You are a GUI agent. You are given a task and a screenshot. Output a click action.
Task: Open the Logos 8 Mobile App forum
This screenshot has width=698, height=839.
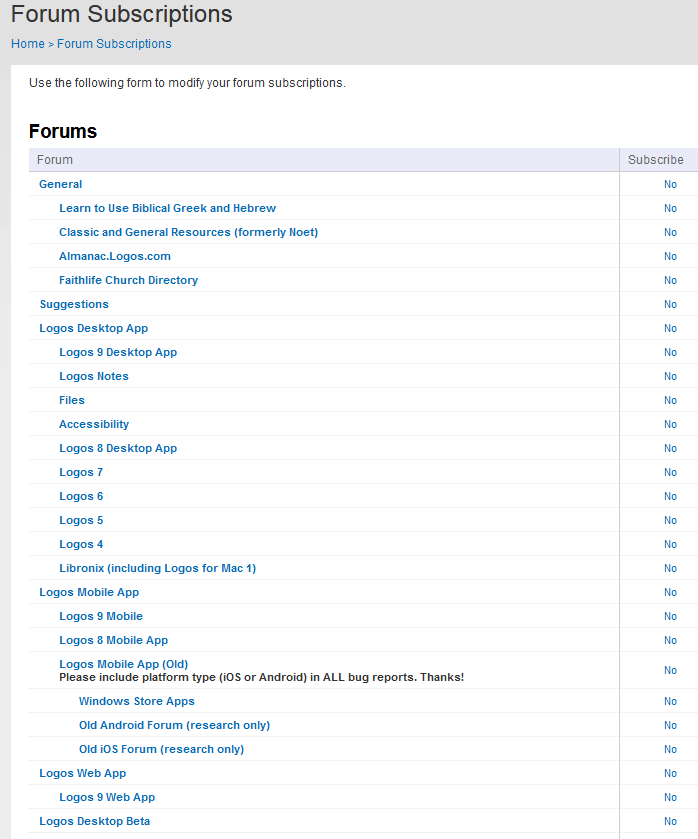(113, 640)
